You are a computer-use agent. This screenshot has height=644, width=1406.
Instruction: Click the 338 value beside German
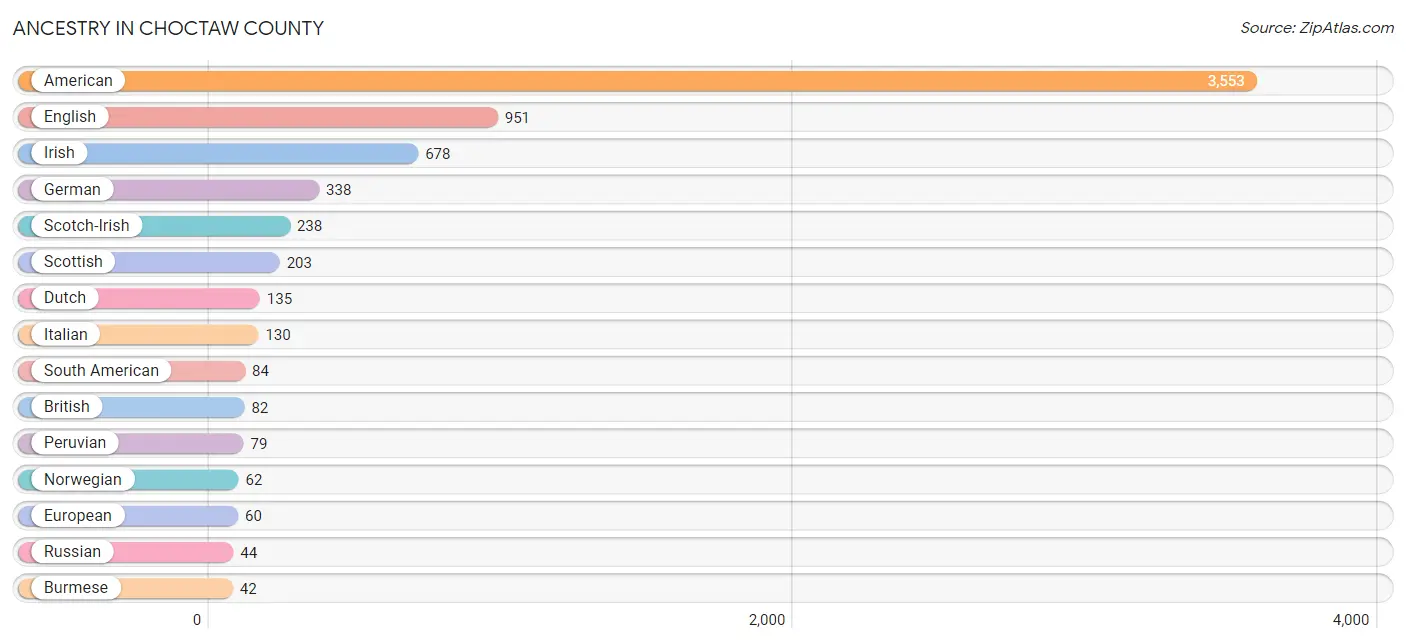pos(339,190)
